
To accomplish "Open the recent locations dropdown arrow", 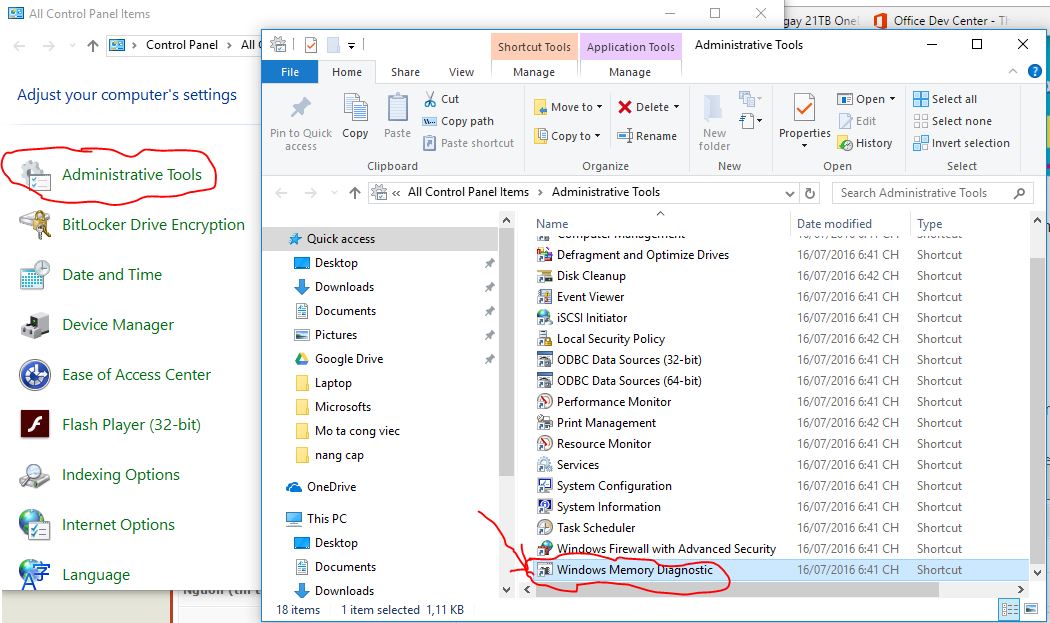I will 334,194.
